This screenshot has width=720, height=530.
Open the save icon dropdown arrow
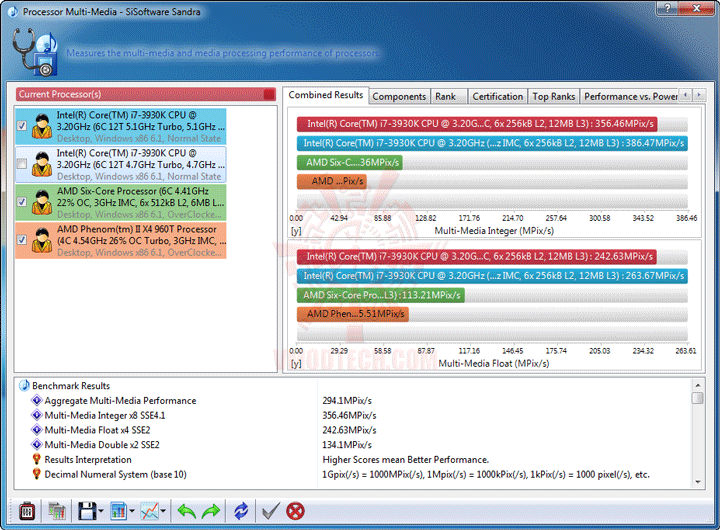[101, 511]
